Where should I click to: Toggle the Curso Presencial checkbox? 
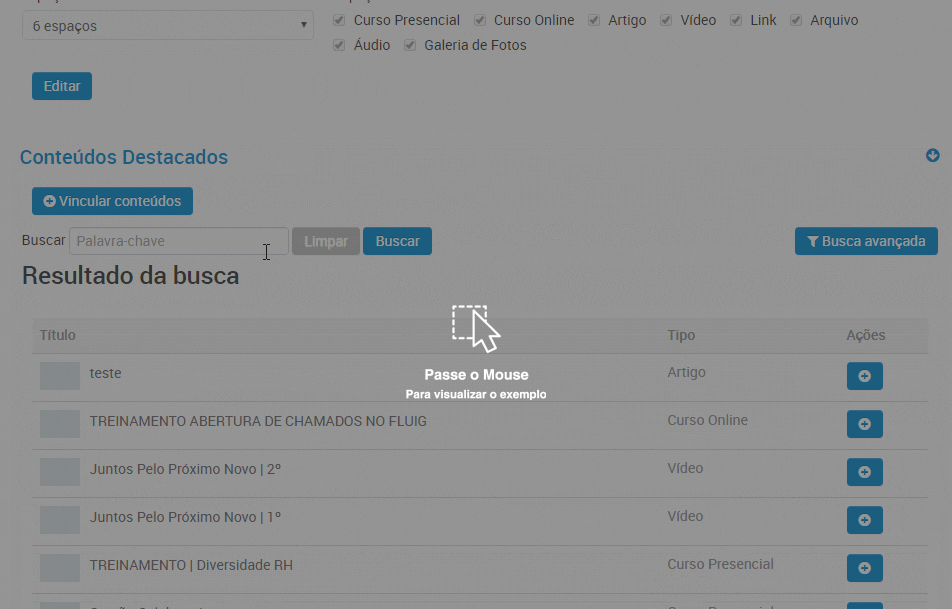(x=340, y=20)
